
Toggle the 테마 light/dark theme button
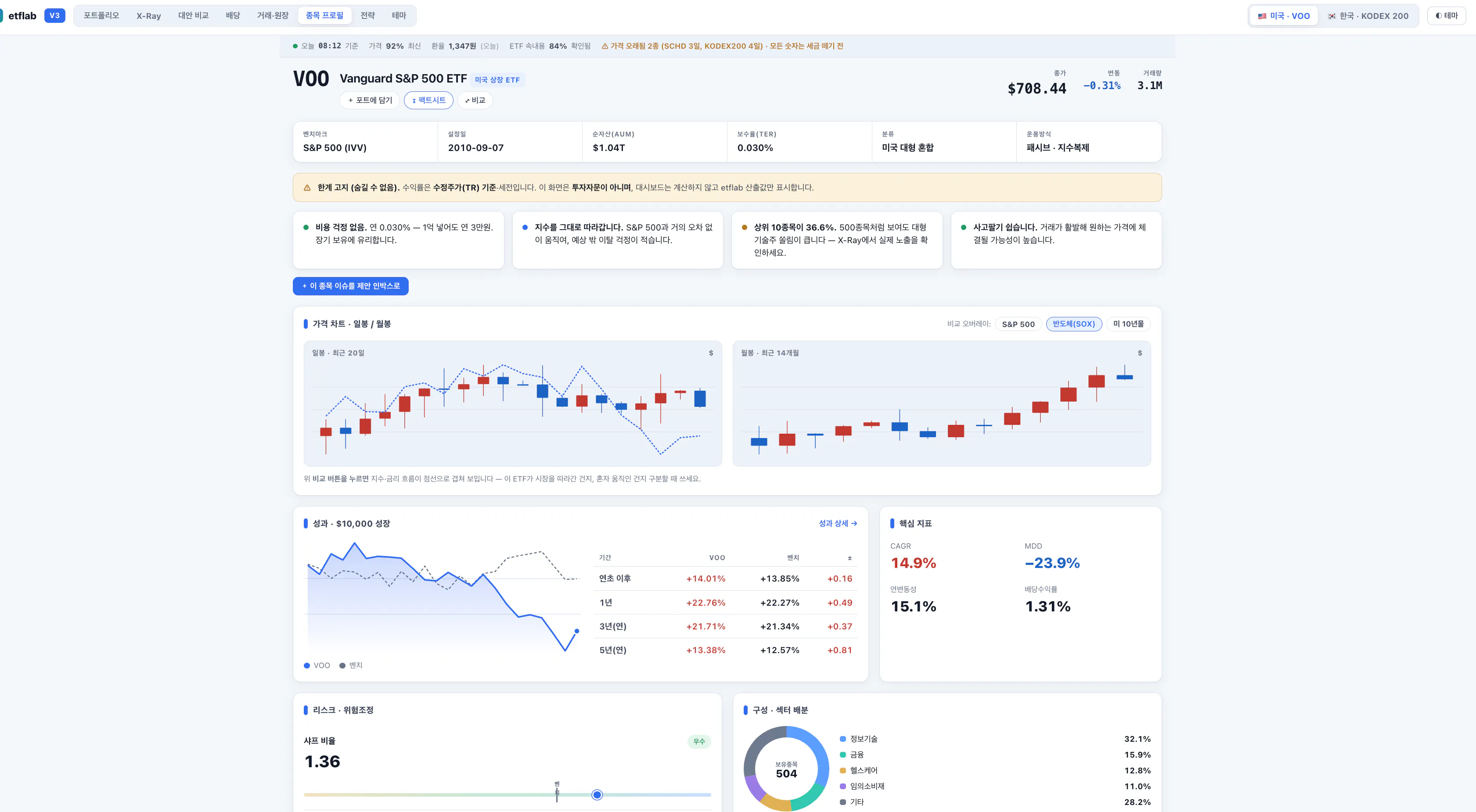(x=1446, y=15)
